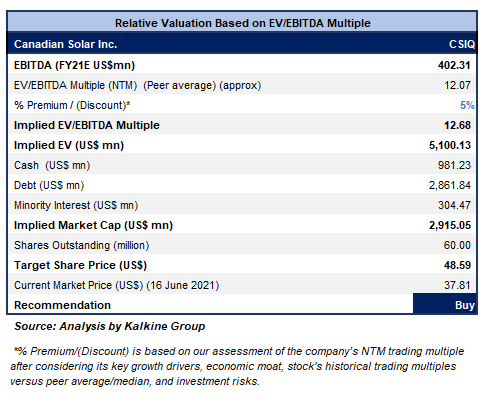
Task: Select the 'Implied EV (US$ mn)' label
Action: (x=69, y=145)
